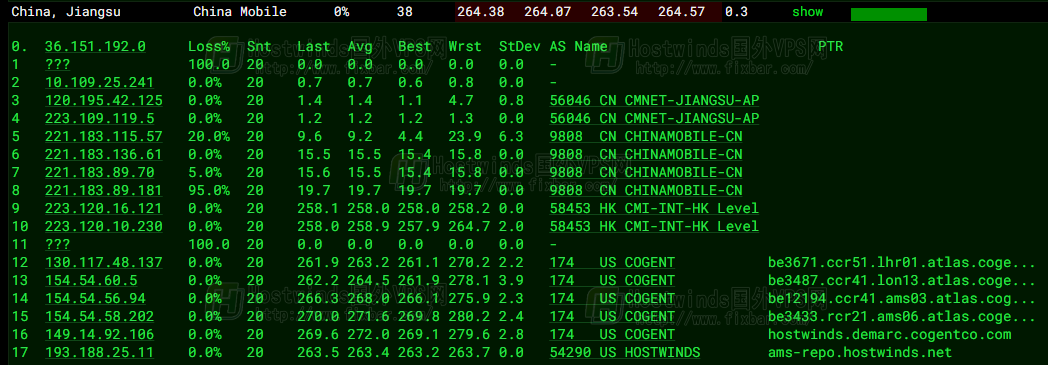
Task: Open hop 8 address 221.183.89.181
Action: click(104, 191)
